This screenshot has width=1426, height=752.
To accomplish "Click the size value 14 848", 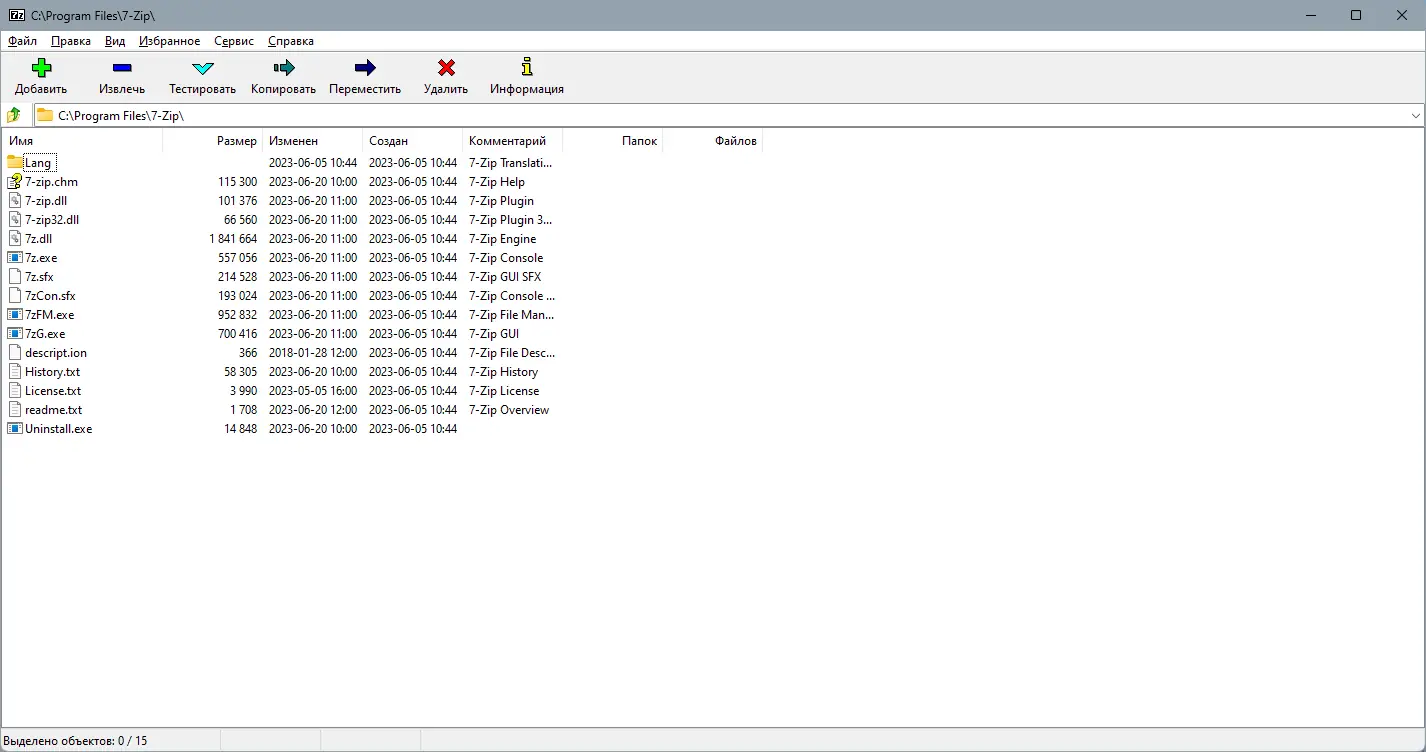I will [240, 428].
